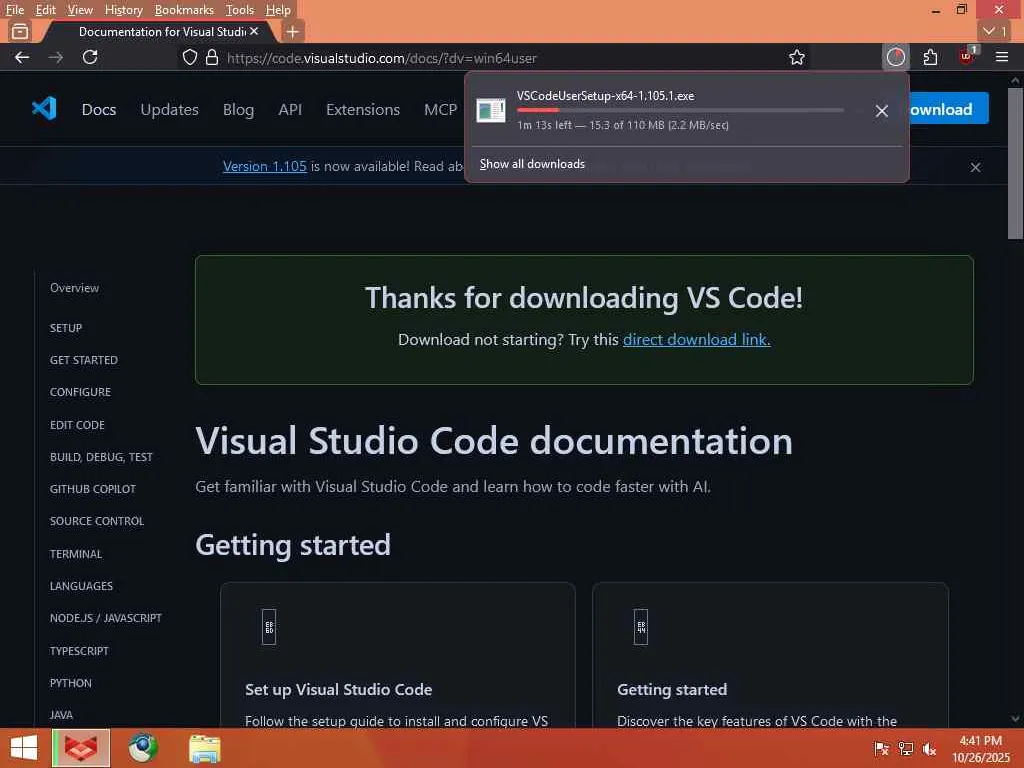
Task: Click the blue Download button
Action: click(x=948, y=109)
